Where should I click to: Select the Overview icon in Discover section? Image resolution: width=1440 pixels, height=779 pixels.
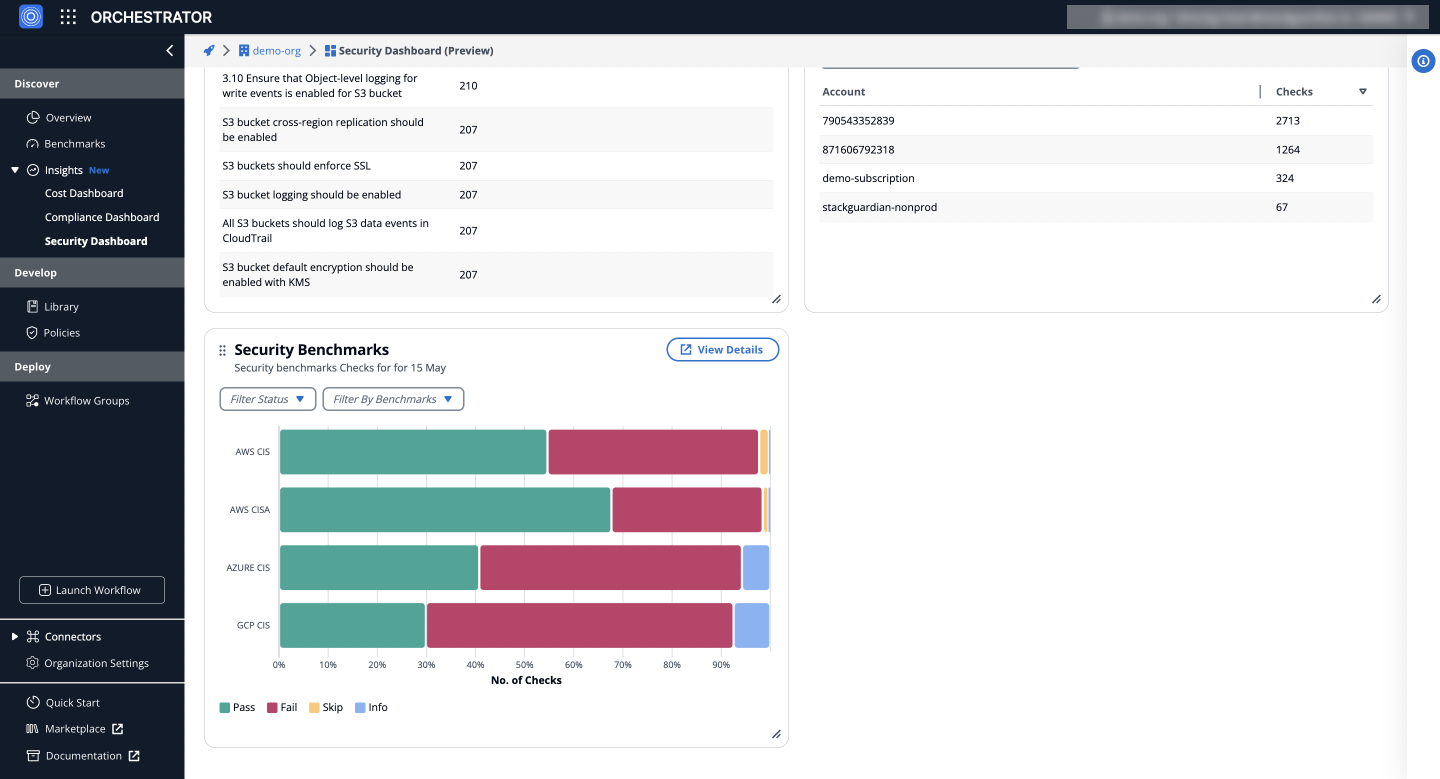[31, 117]
